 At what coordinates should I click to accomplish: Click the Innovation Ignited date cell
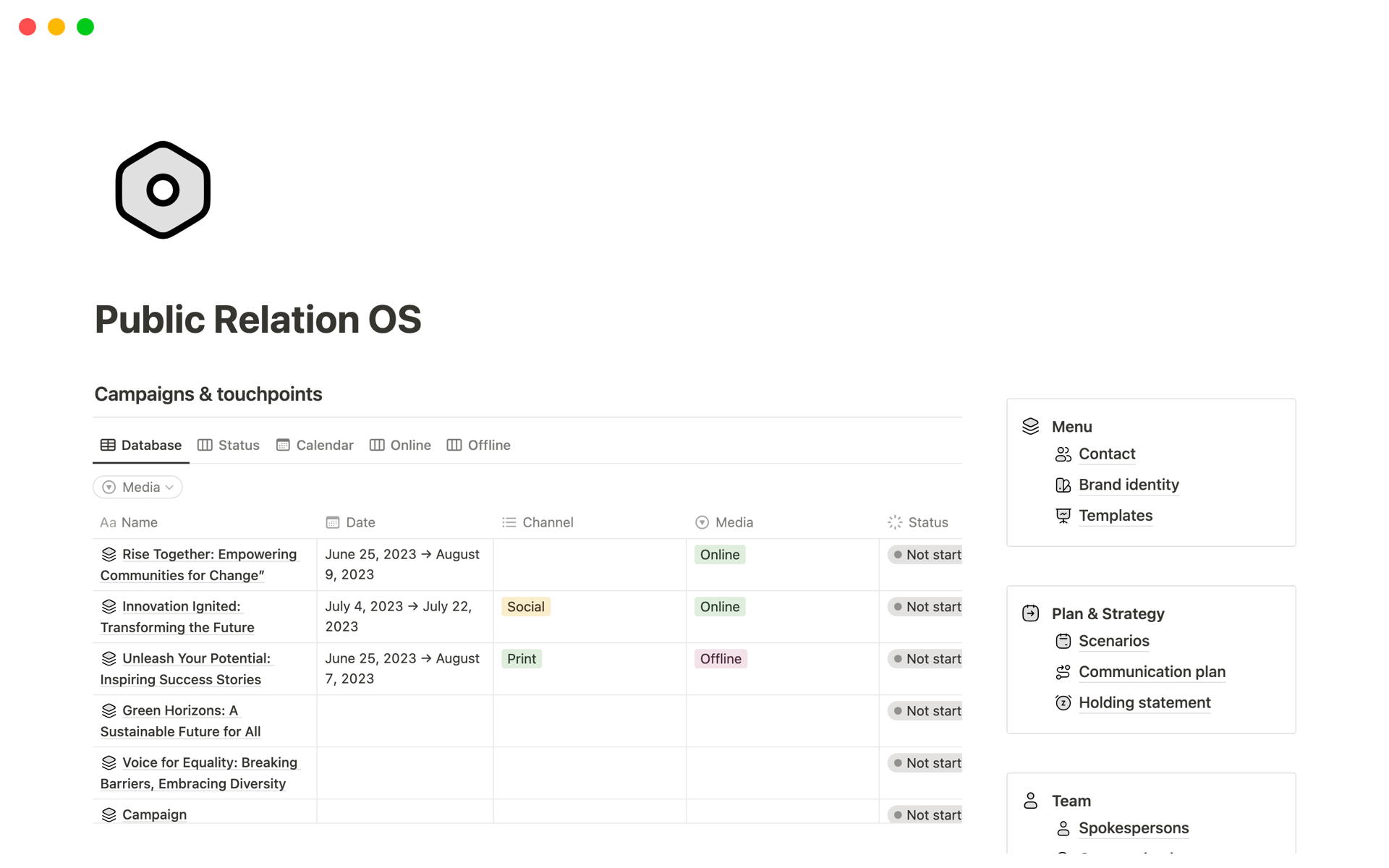pos(404,616)
